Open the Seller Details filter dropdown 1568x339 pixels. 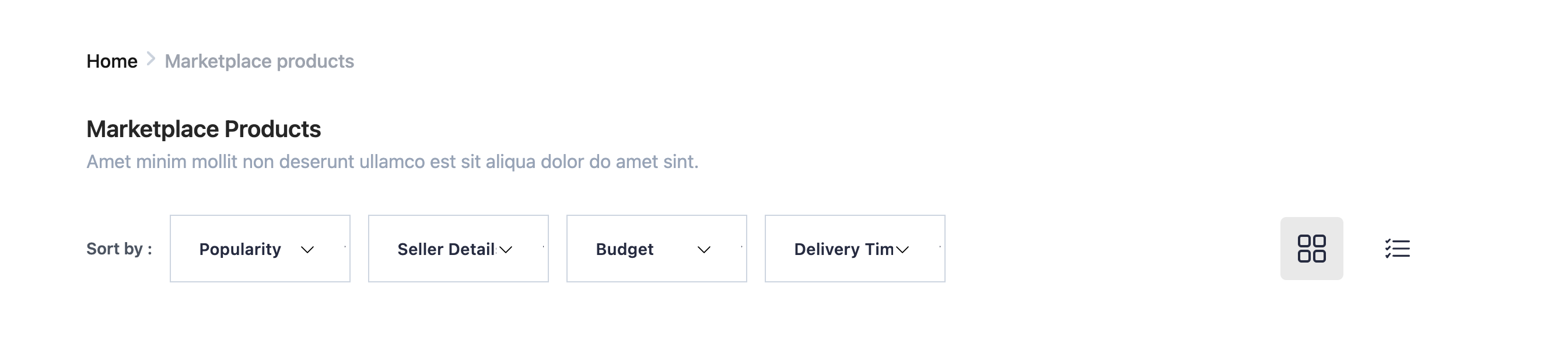[458, 249]
